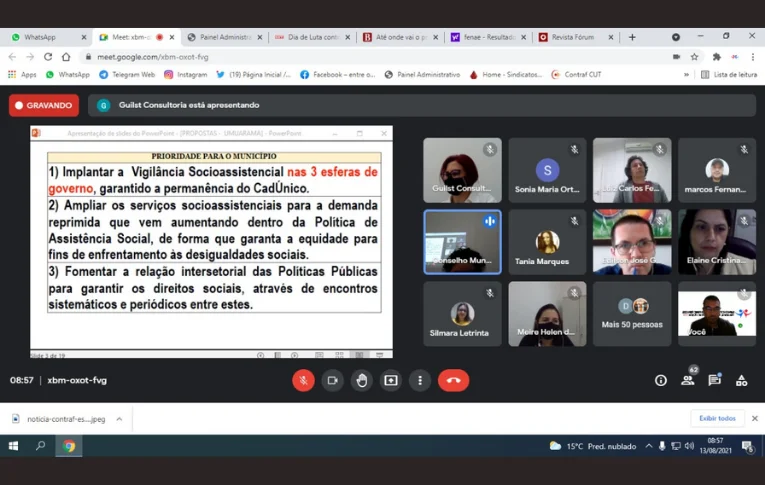Screen dimensions: 765x485
Task: Open the Apps bookmarks shortcut
Action: [22, 75]
